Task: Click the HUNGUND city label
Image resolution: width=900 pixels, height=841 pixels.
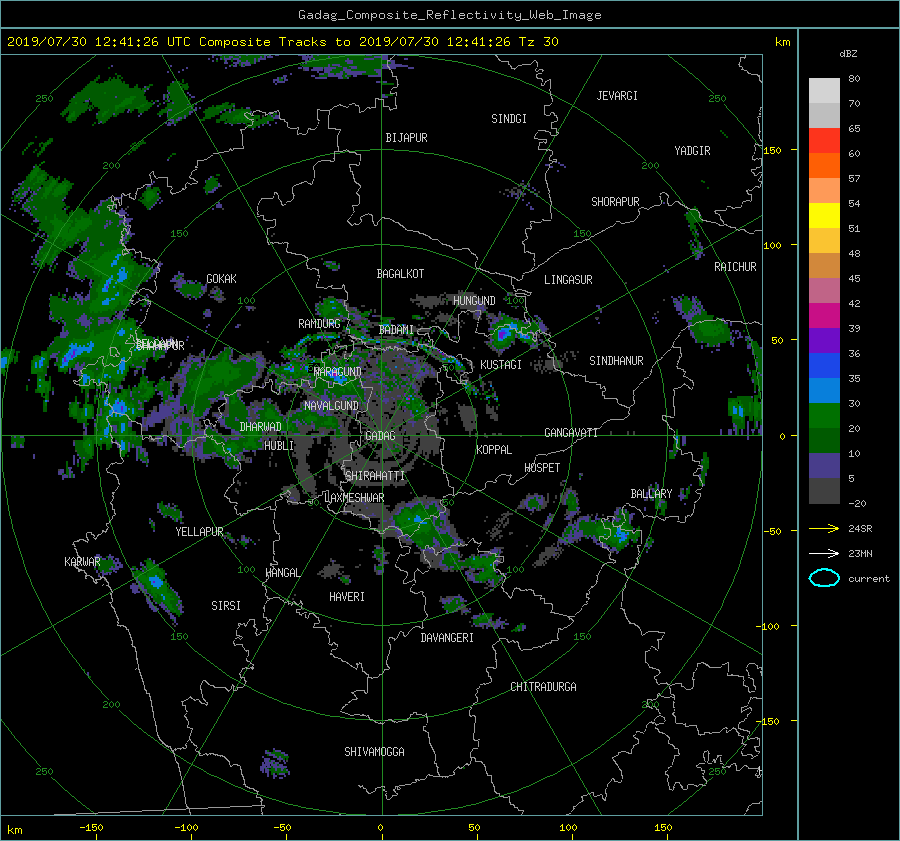Action: (474, 301)
